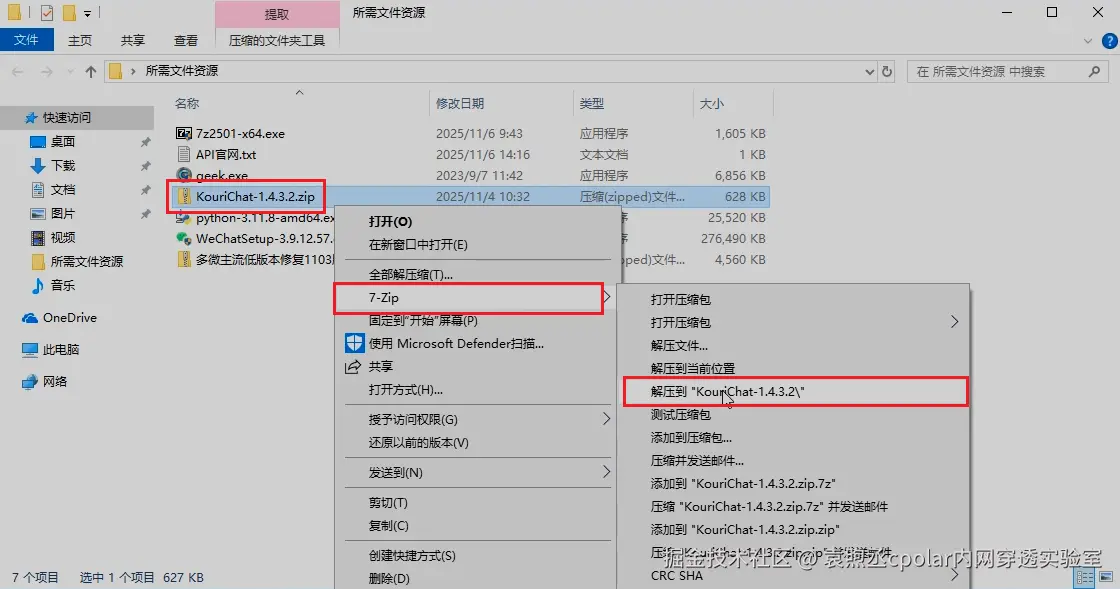
Task: Open 所需文件资源 folder in navigation pane
Action: click(x=86, y=261)
